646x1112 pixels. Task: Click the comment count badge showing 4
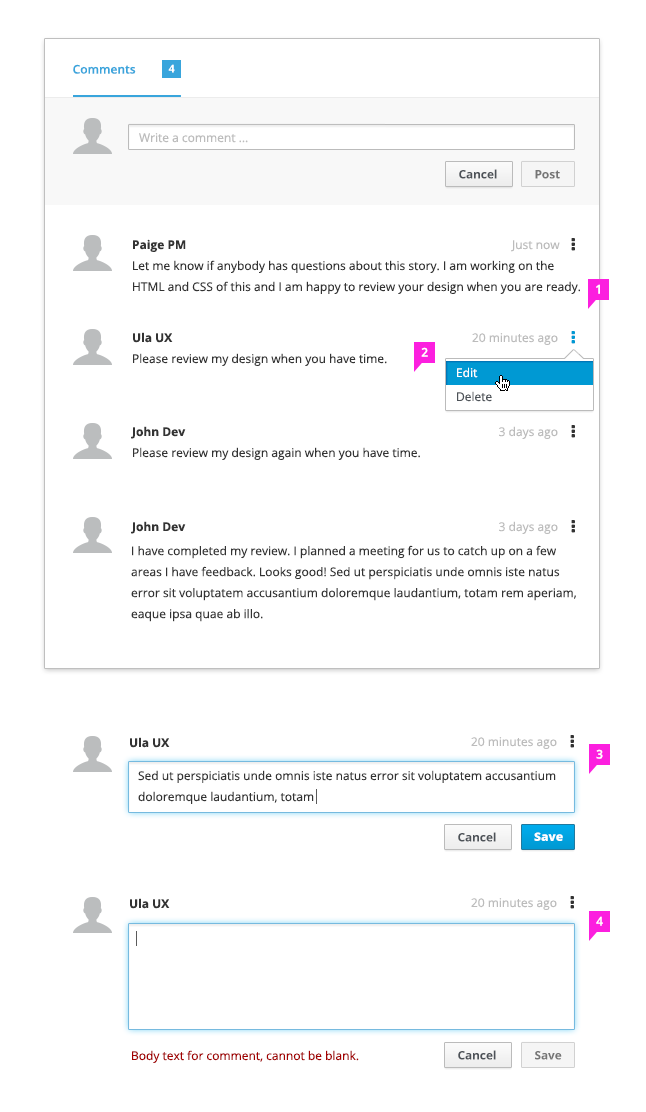coord(171,69)
